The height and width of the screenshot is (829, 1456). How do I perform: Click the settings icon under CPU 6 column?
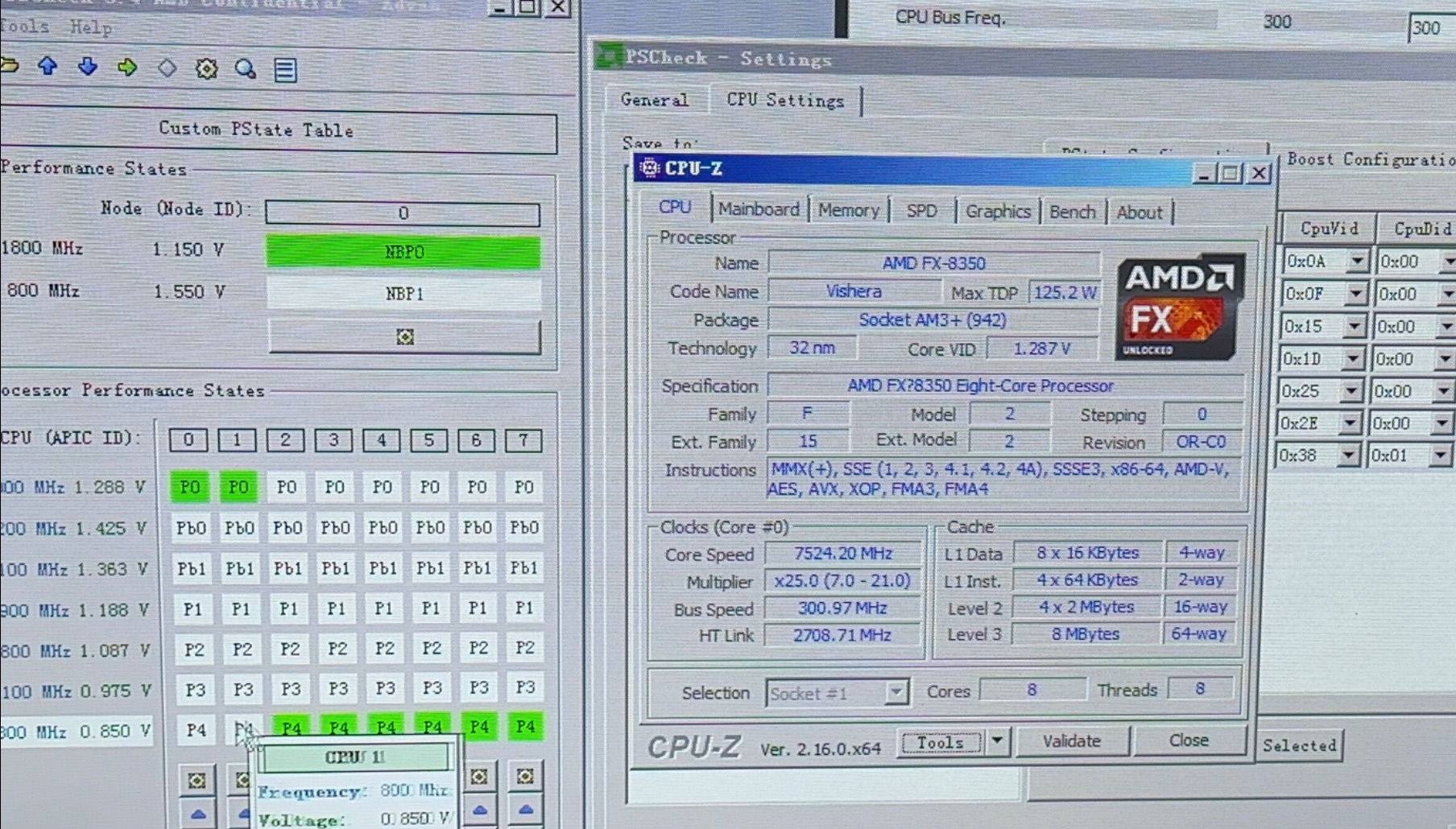479,777
